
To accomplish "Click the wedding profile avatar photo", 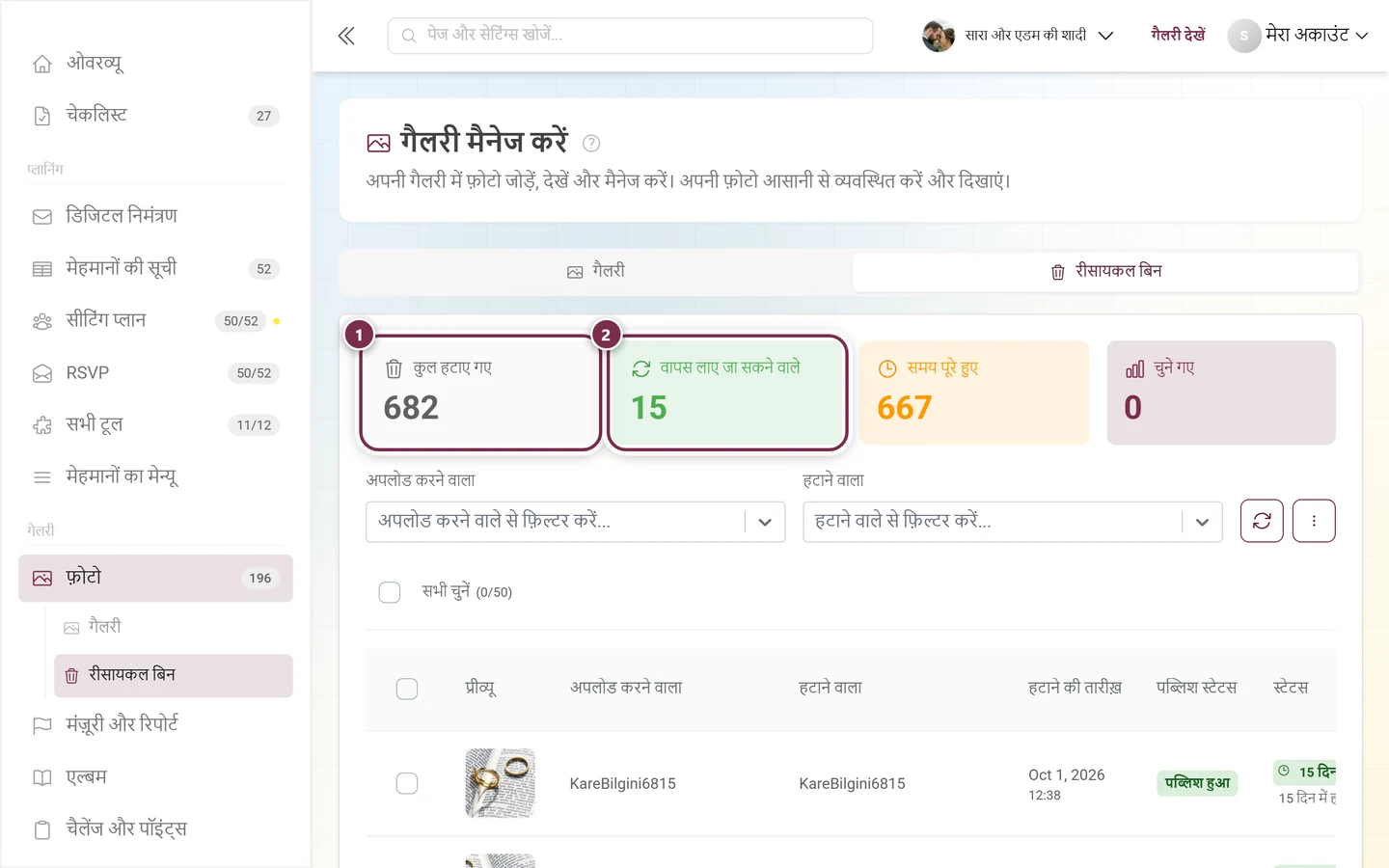I will click(938, 36).
